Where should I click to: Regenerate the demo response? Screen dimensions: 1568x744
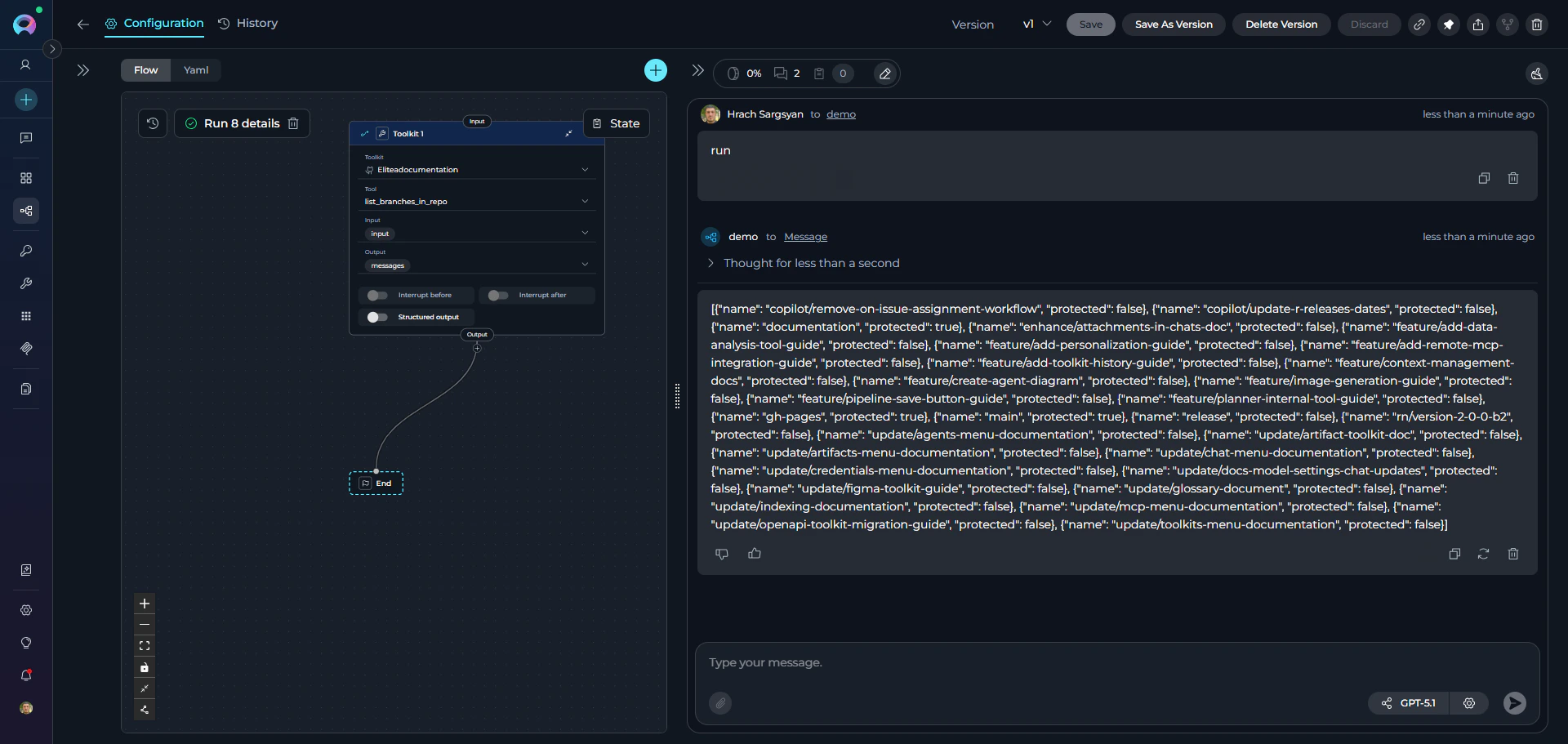pos(1484,554)
